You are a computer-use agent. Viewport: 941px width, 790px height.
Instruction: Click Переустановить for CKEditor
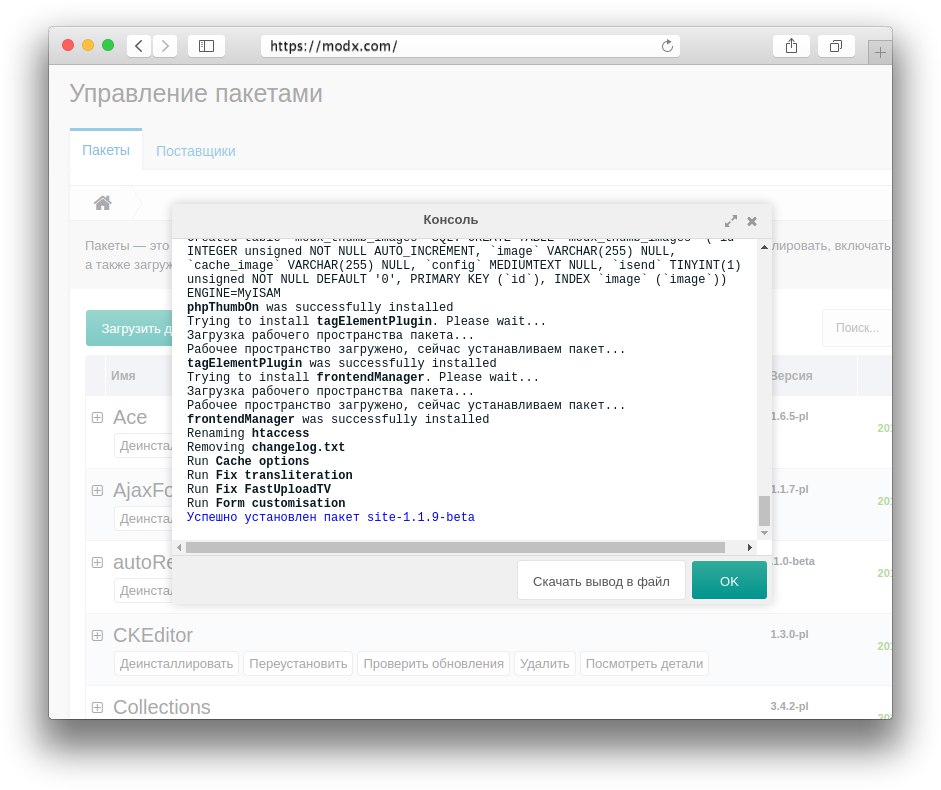coord(298,663)
